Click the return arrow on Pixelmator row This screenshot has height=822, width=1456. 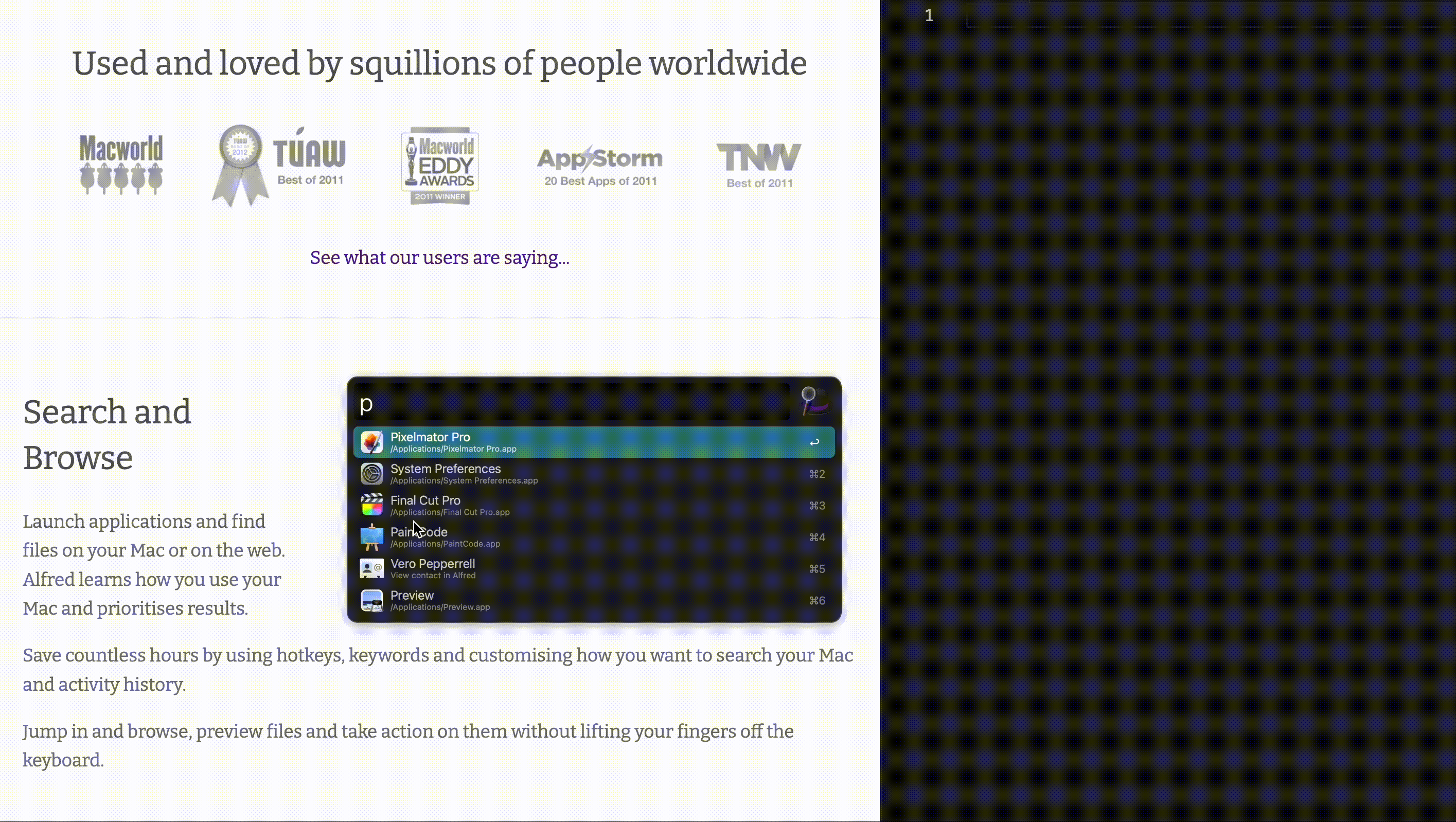pos(814,442)
